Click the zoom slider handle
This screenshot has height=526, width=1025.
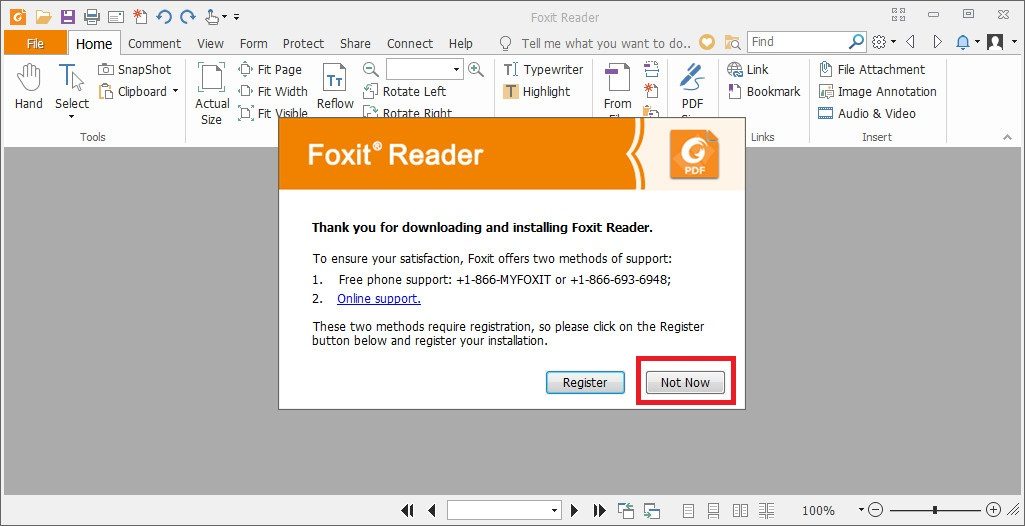coord(935,510)
